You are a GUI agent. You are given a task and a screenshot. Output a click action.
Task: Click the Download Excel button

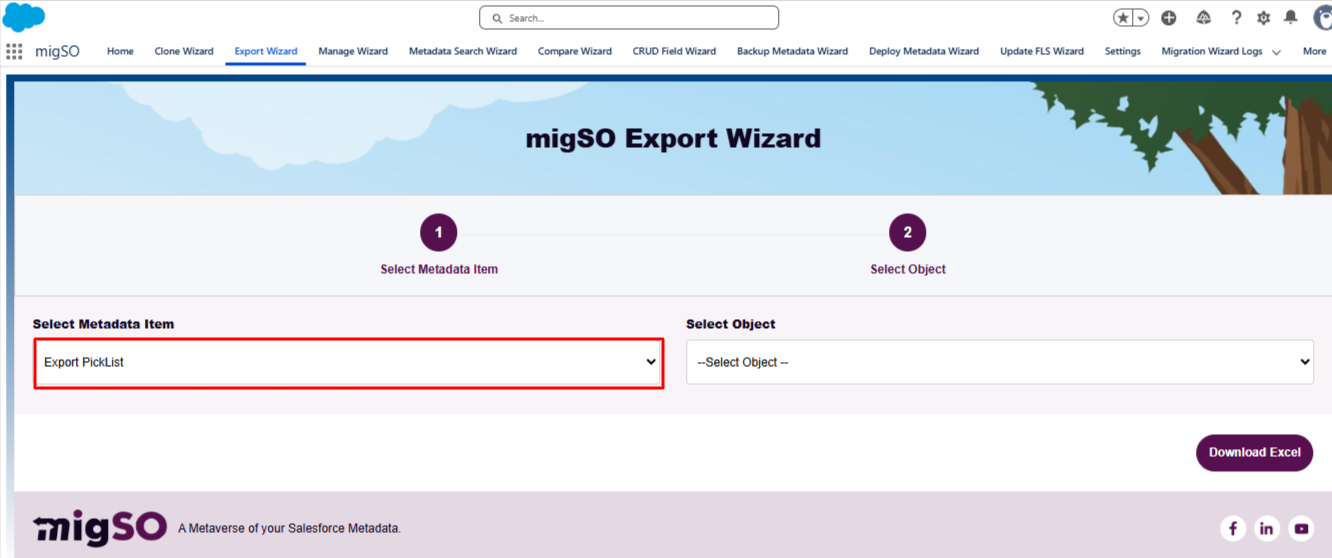(1255, 452)
